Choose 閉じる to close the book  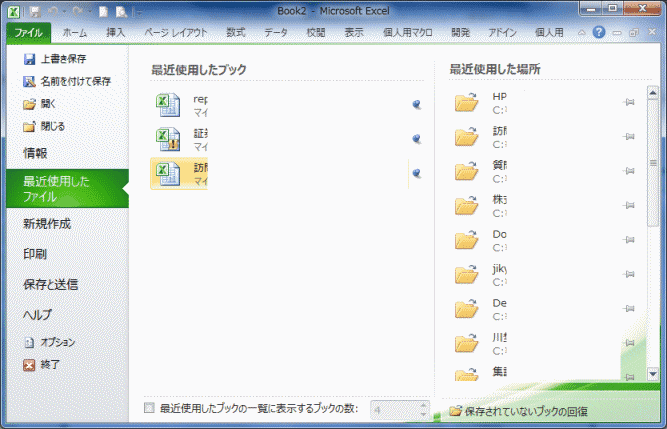click(44, 126)
